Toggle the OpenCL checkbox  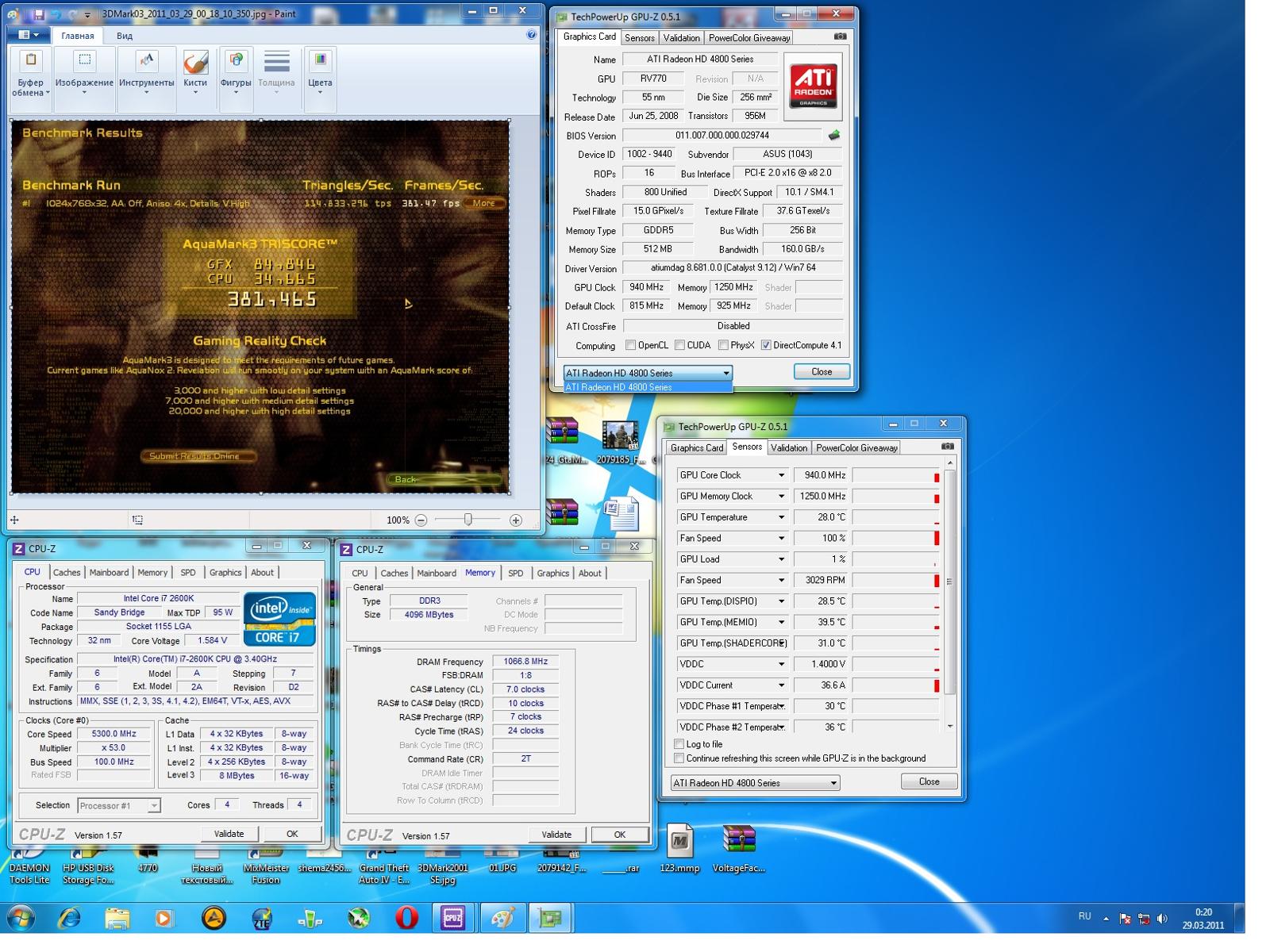click(630, 345)
